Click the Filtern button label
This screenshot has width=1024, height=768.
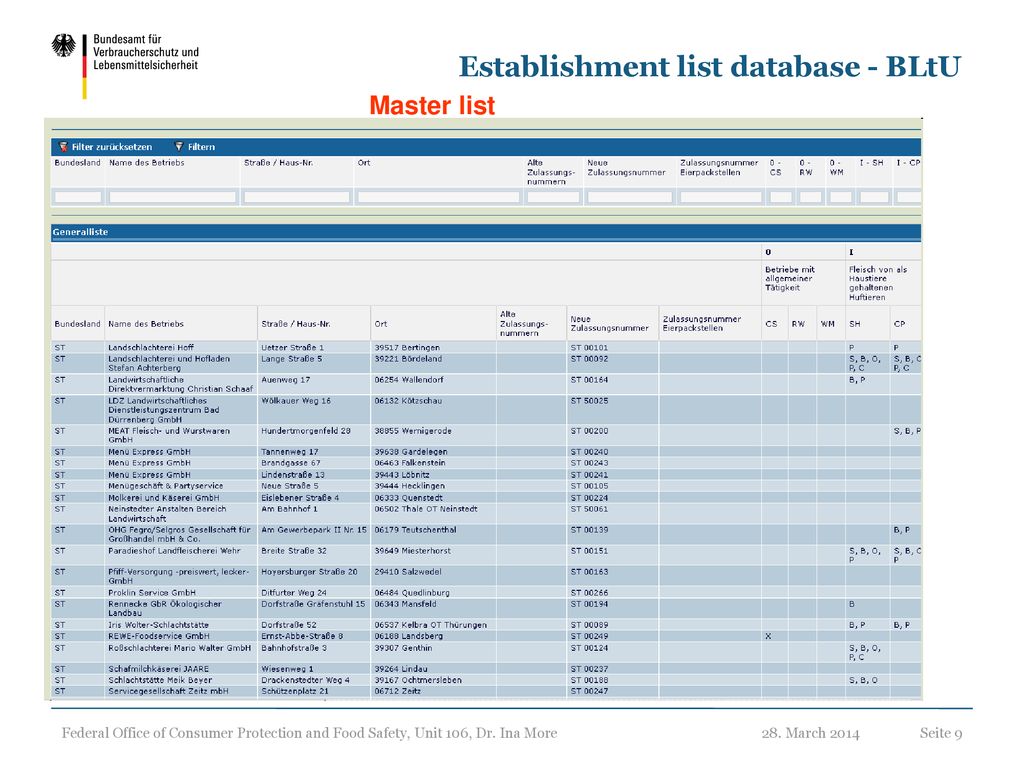tap(201, 147)
